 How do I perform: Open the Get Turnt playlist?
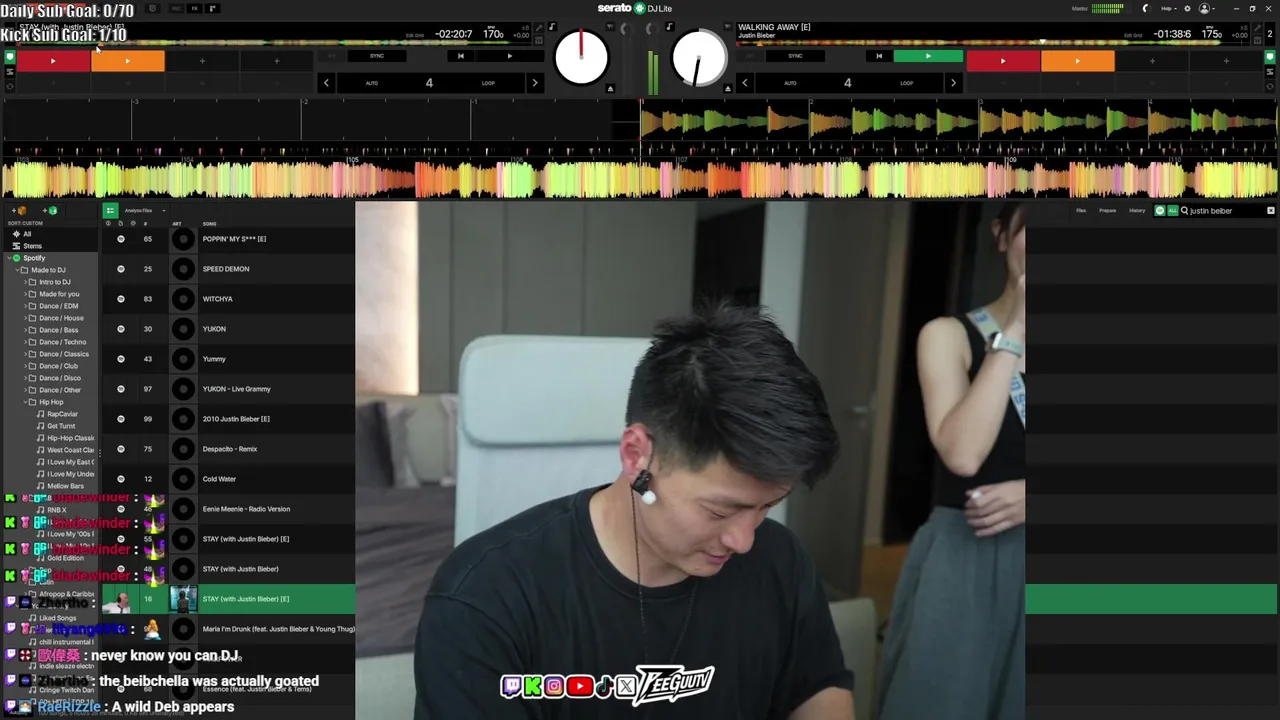[60, 426]
